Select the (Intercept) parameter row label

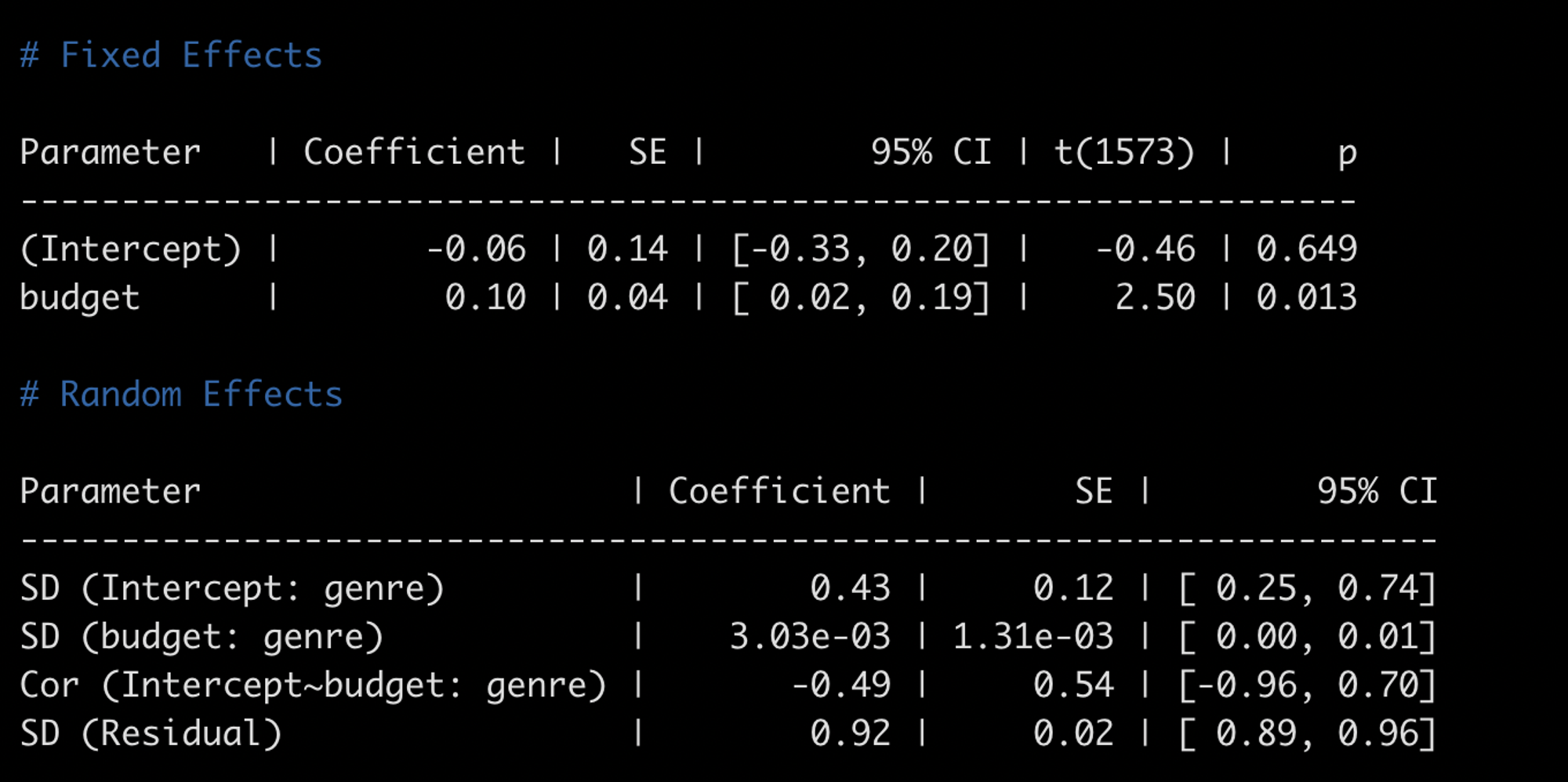(131, 249)
